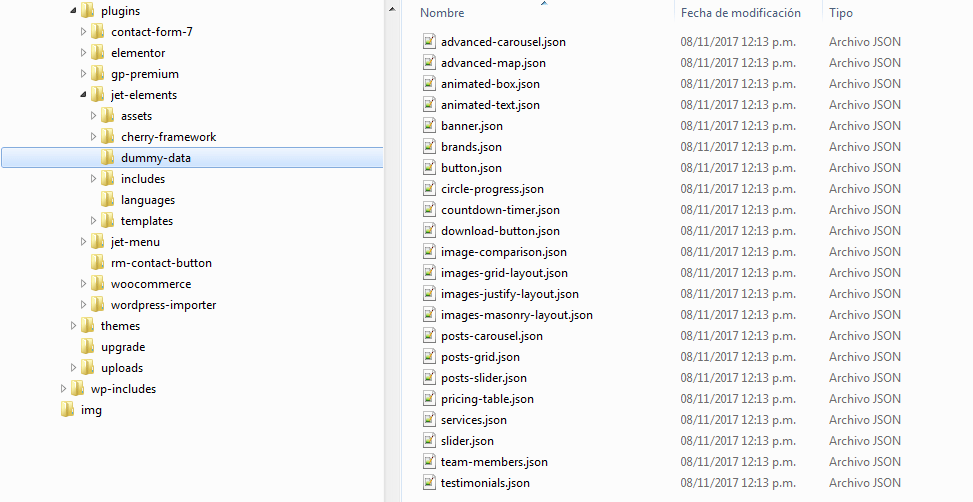This screenshot has height=502, width=973.
Task: Click the Tipo column header
Action: point(841,13)
